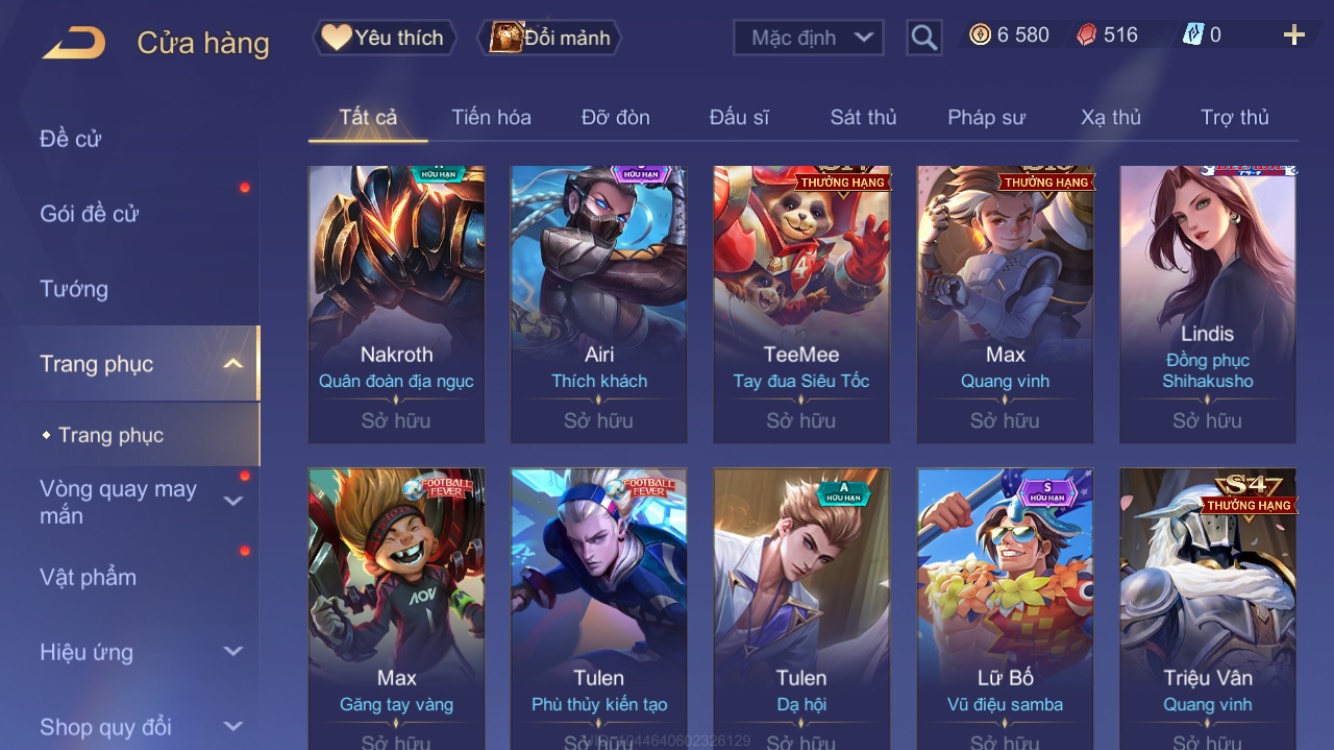
Task: Open the Gói đề cử sidebar item
Action: click(89, 213)
